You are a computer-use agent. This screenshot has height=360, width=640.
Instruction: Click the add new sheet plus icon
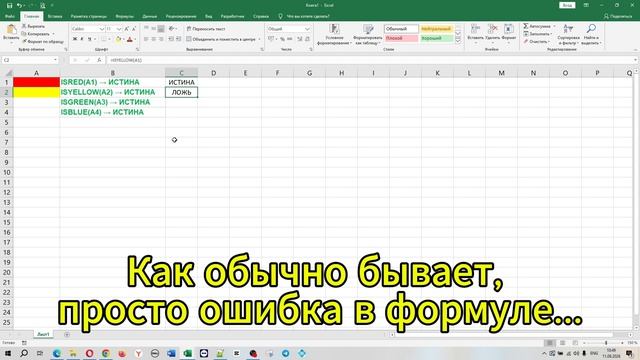coord(67,334)
